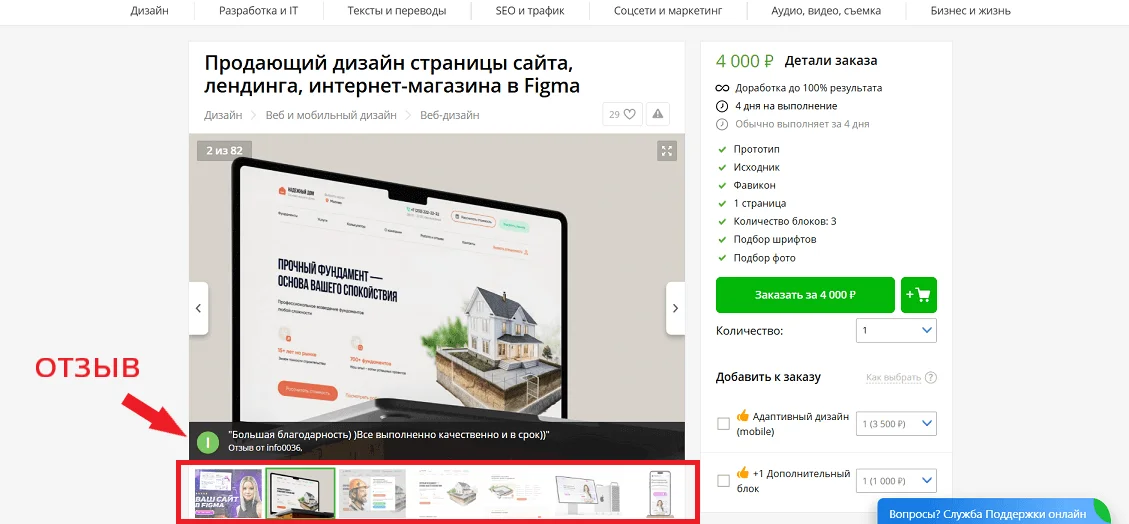Open the 1 (1 000 ₽) dropdown
The height and width of the screenshot is (524, 1129).
tap(896, 481)
